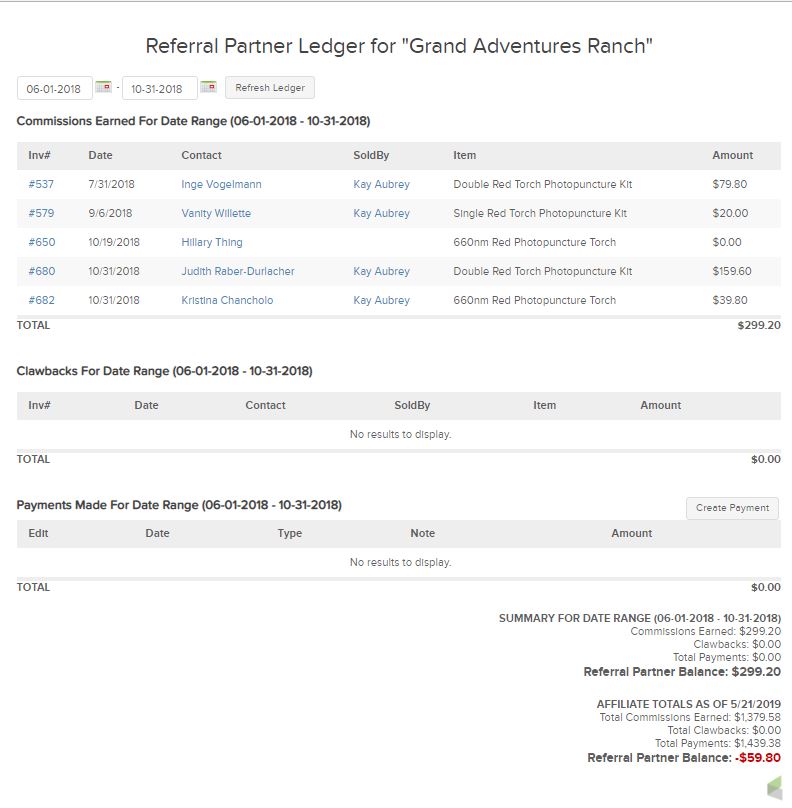The width and height of the screenshot is (792, 808).
Task: Open contact Vanity Willette
Action: [x=216, y=213]
